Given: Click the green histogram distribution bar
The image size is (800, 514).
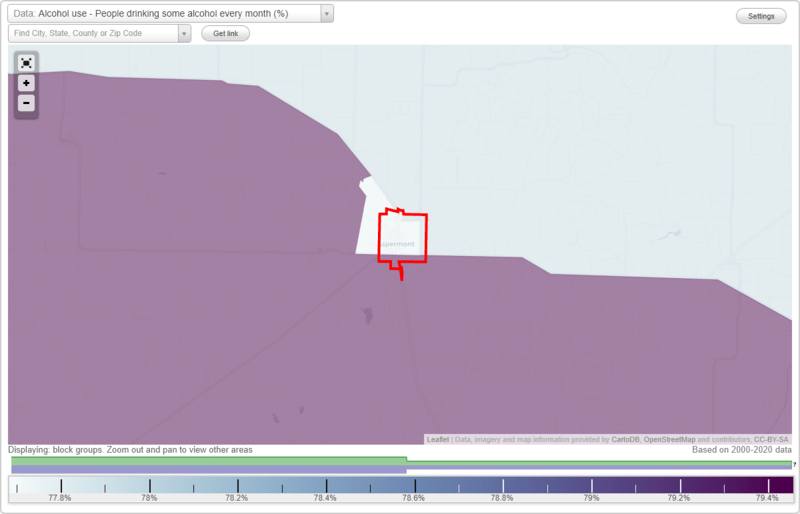Looking at the screenshot, I should (x=209, y=460).
